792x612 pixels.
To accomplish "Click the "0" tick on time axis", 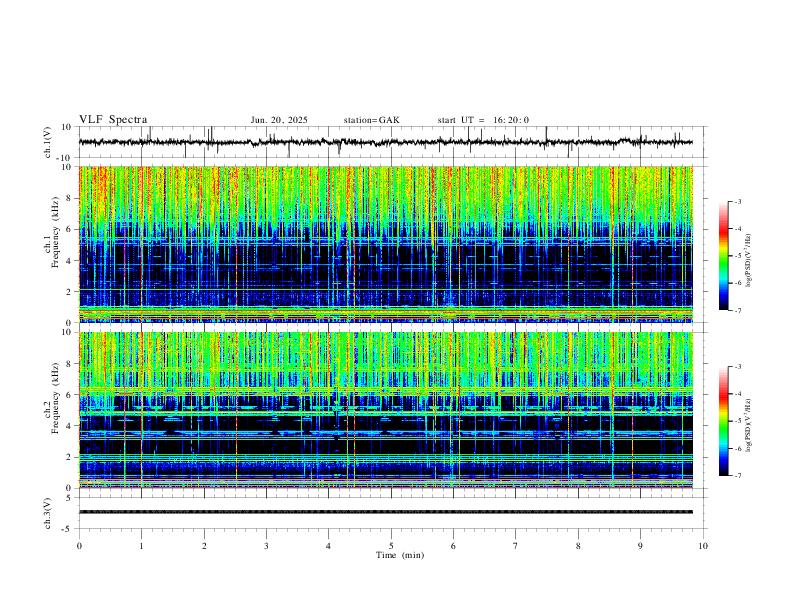I will click(79, 546).
